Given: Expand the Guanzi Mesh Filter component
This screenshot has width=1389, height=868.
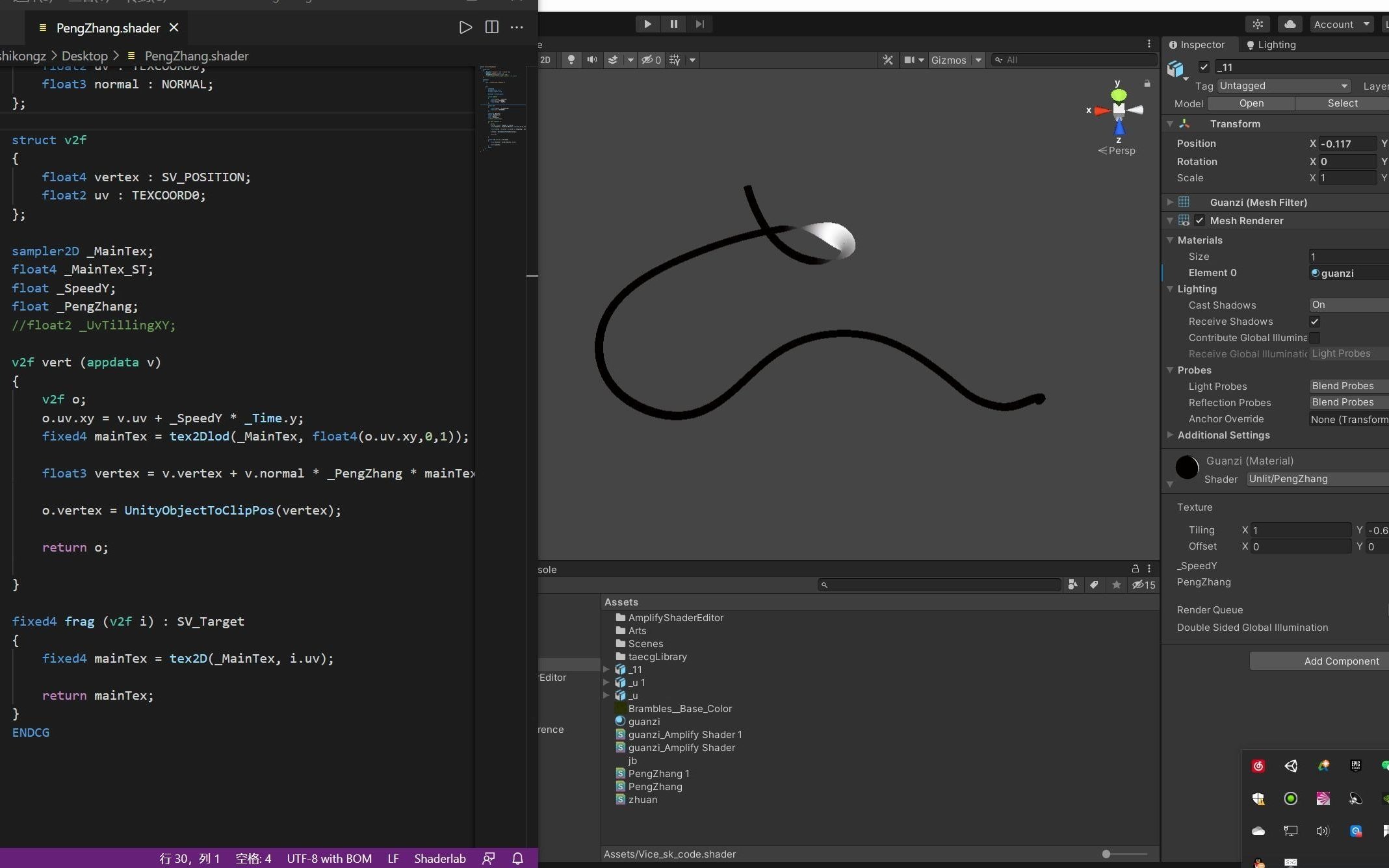Looking at the screenshot, I should point(1170,202).
